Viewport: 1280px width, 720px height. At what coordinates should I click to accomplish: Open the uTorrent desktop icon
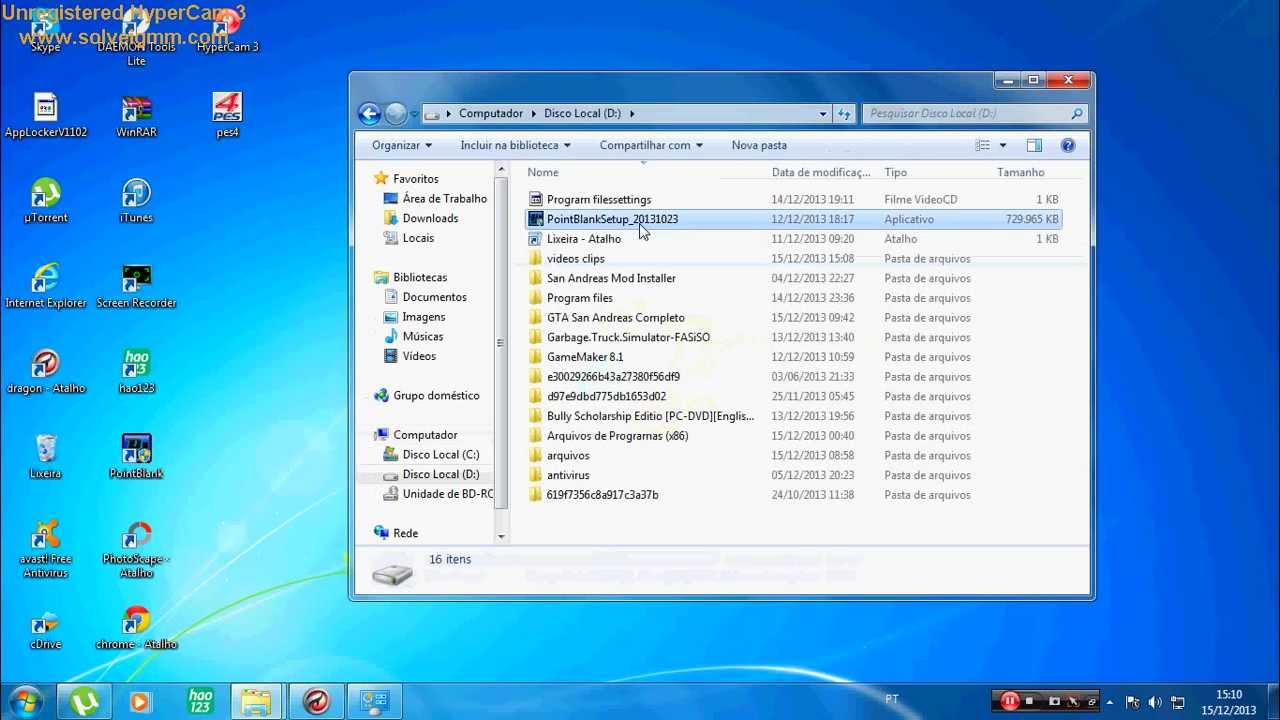tap(46, 194)
